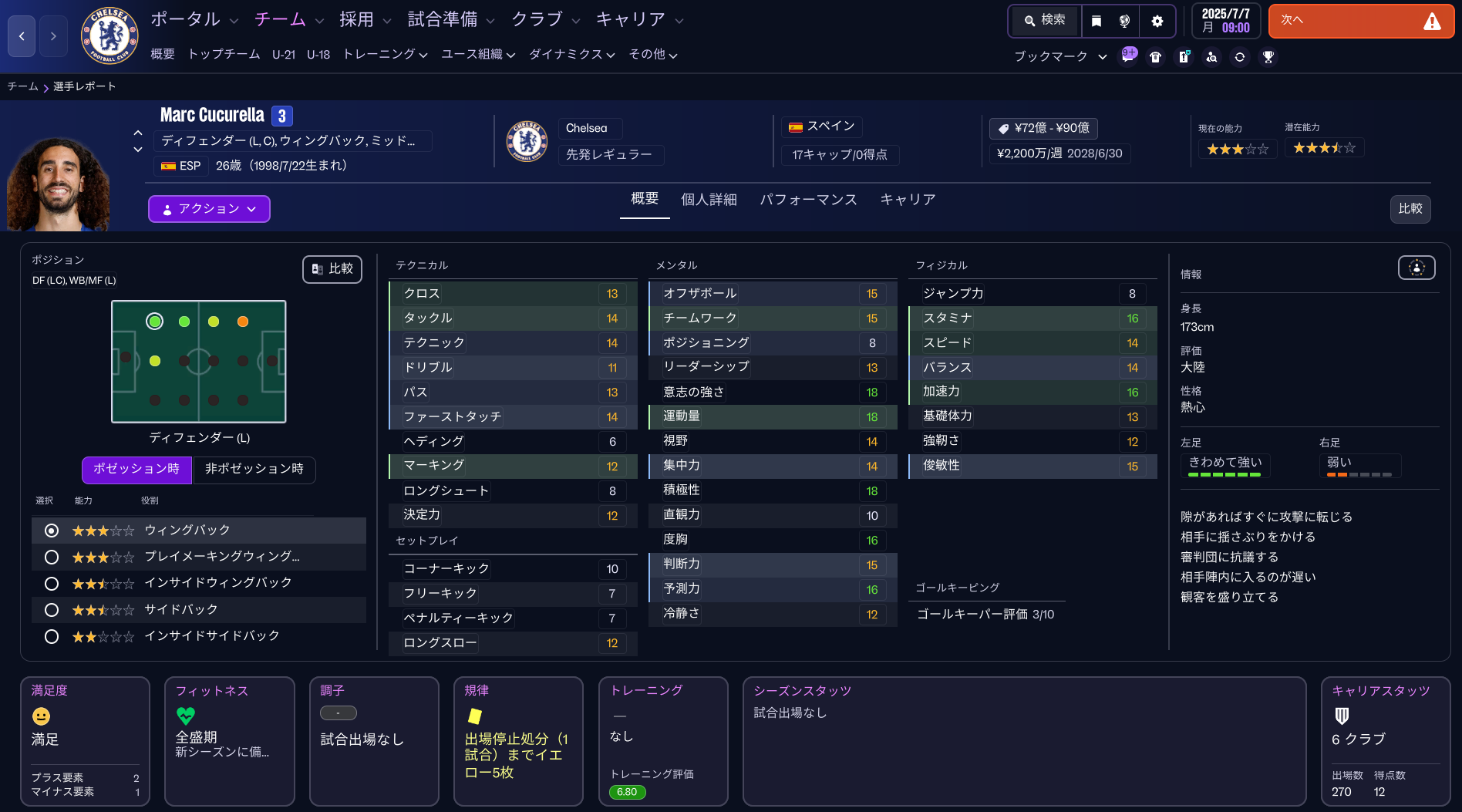
Task: Select the ウィングバック role radio button
Action: (52, 531)
